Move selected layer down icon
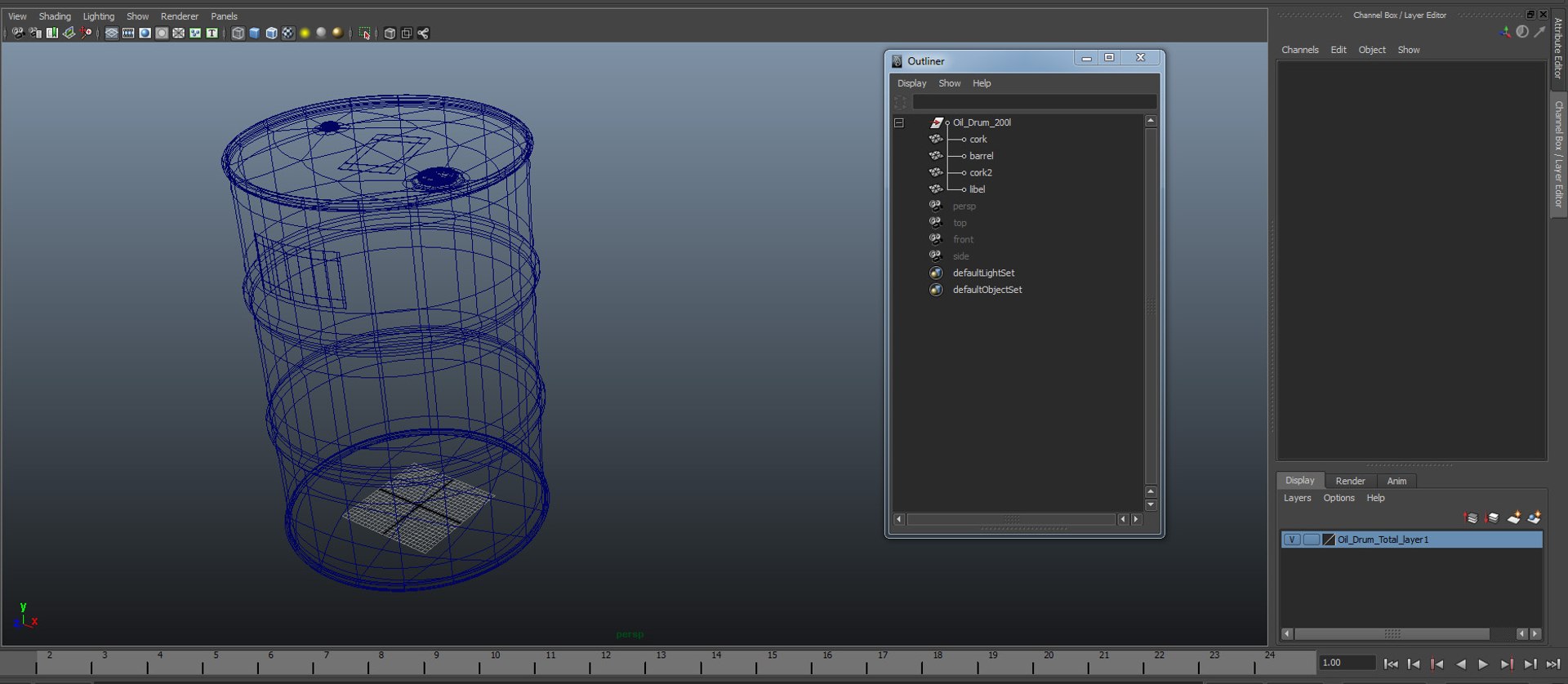Viewport: 1568px width, 684px height. click(1492, 517)
